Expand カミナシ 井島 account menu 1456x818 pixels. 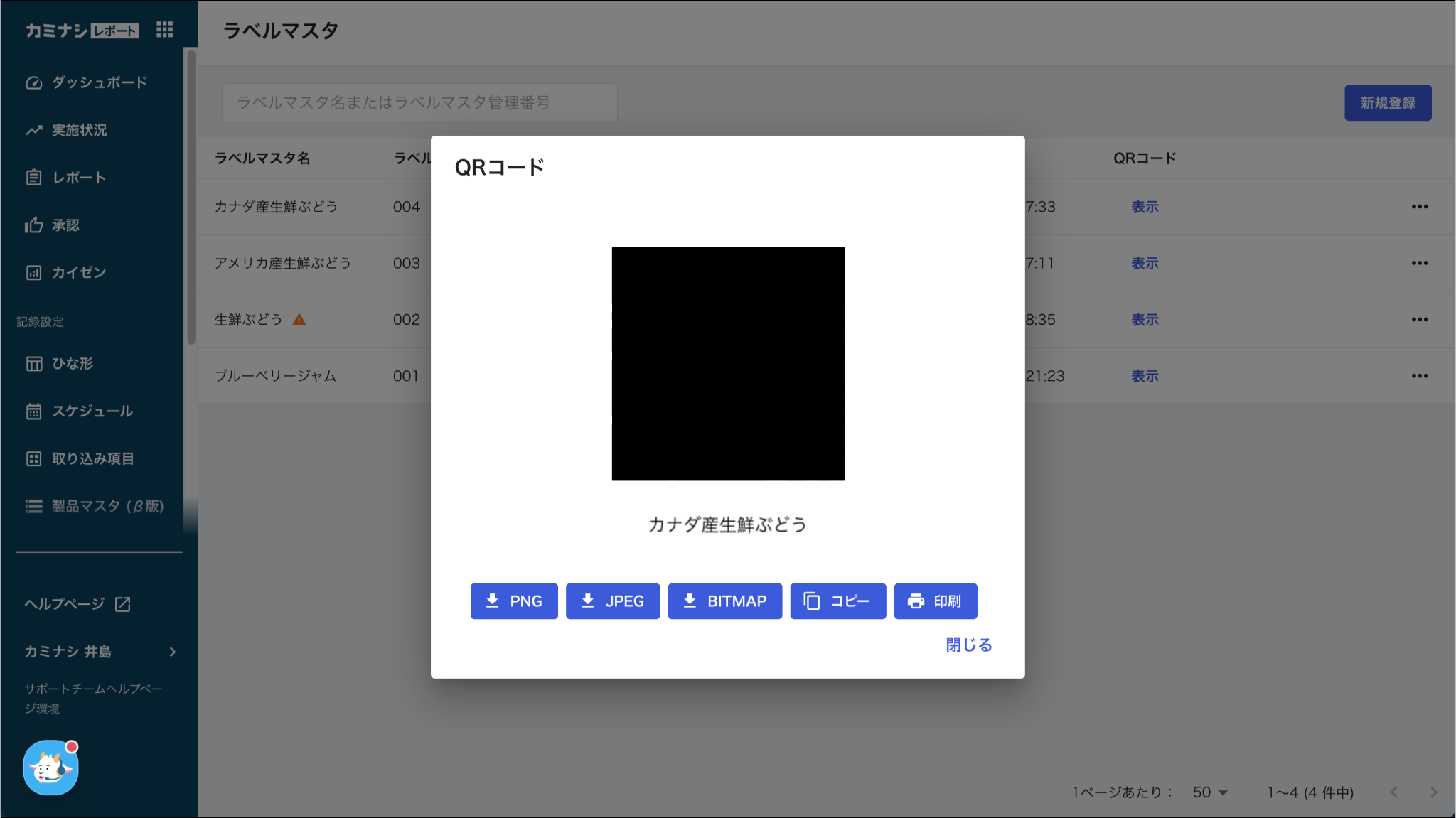pyautogui.click(x=100, y=652)
